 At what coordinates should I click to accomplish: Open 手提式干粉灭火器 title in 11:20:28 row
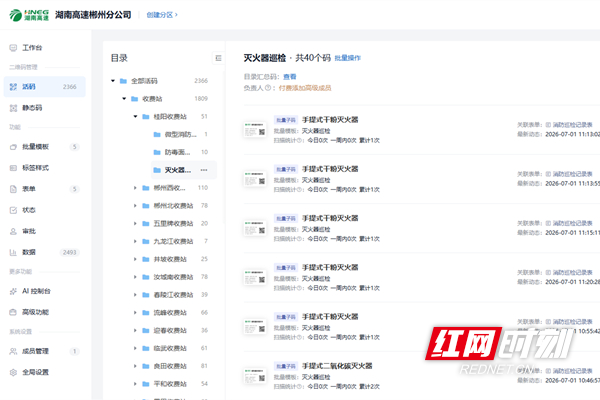pyautogui.click(x=330, y=268)
